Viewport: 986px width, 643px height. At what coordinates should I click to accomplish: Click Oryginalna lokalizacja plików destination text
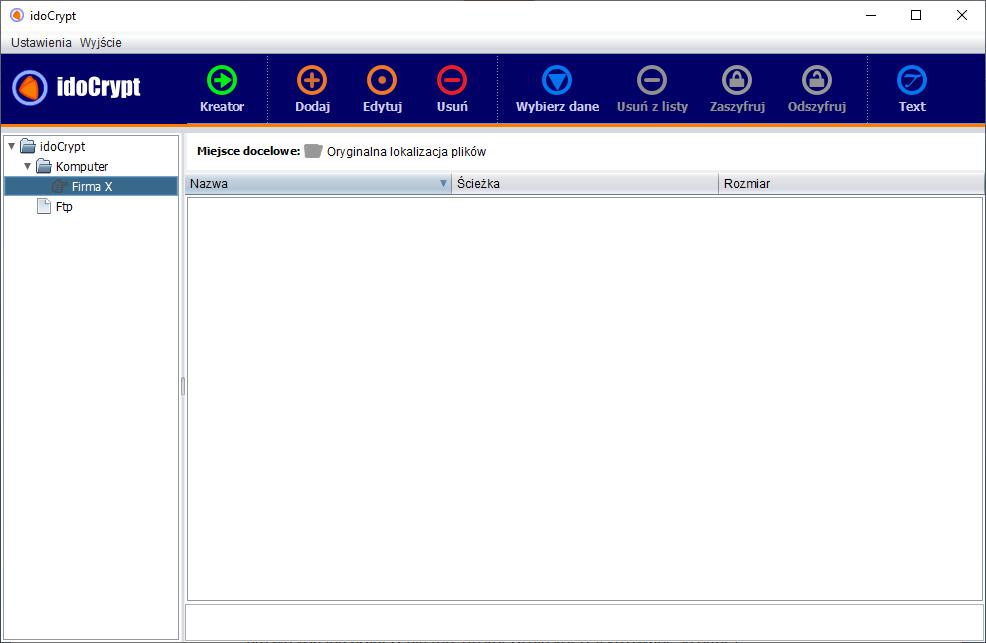[406, 151]
